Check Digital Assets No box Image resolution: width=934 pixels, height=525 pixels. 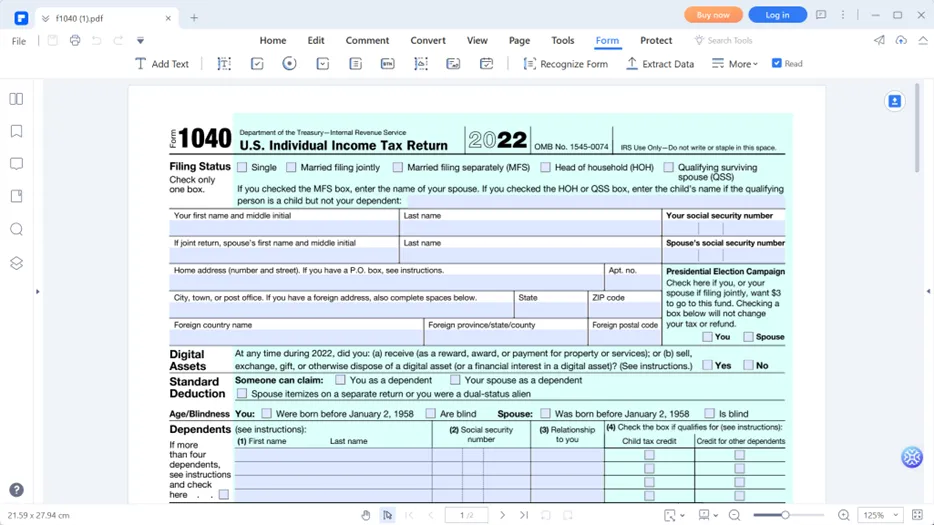click(748, 365)
